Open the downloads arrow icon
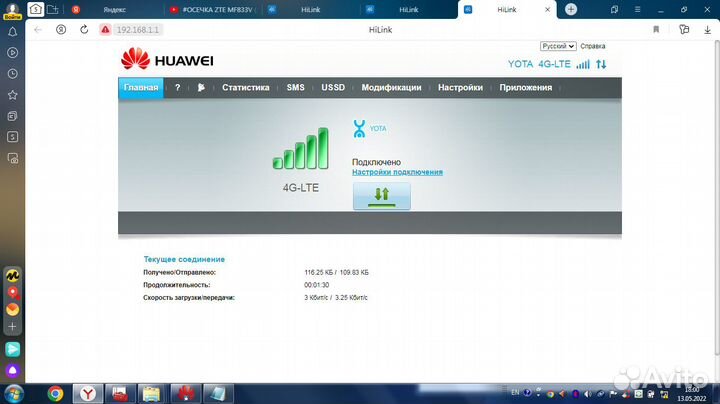 (707, 30)
